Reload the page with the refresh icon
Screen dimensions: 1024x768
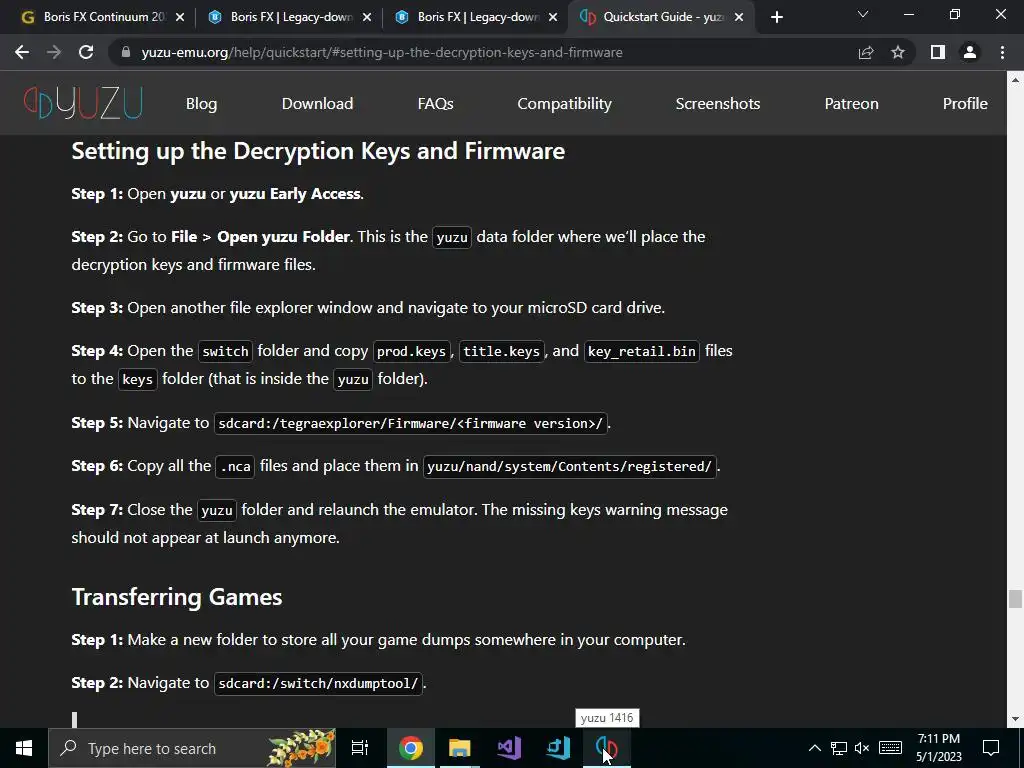pos(86,52)
